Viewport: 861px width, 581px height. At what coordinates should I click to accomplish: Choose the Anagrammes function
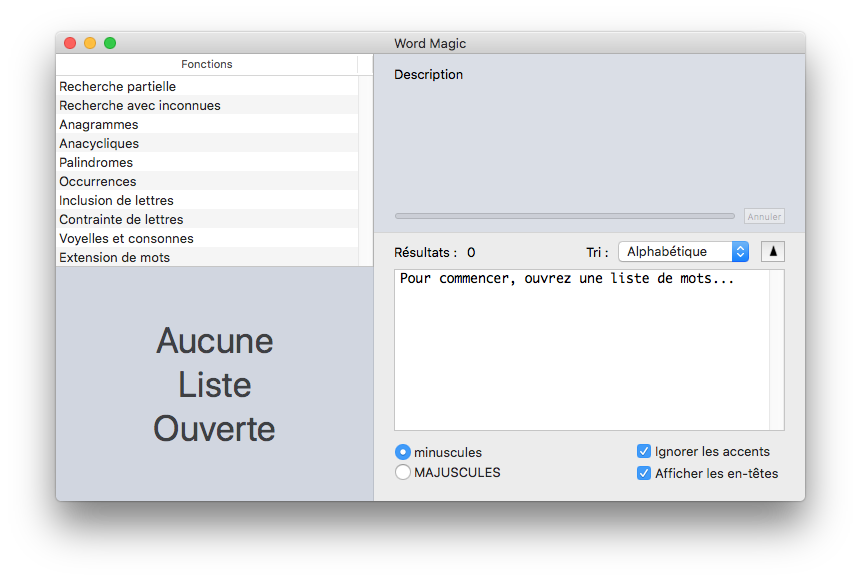click(x=99, y=125)
